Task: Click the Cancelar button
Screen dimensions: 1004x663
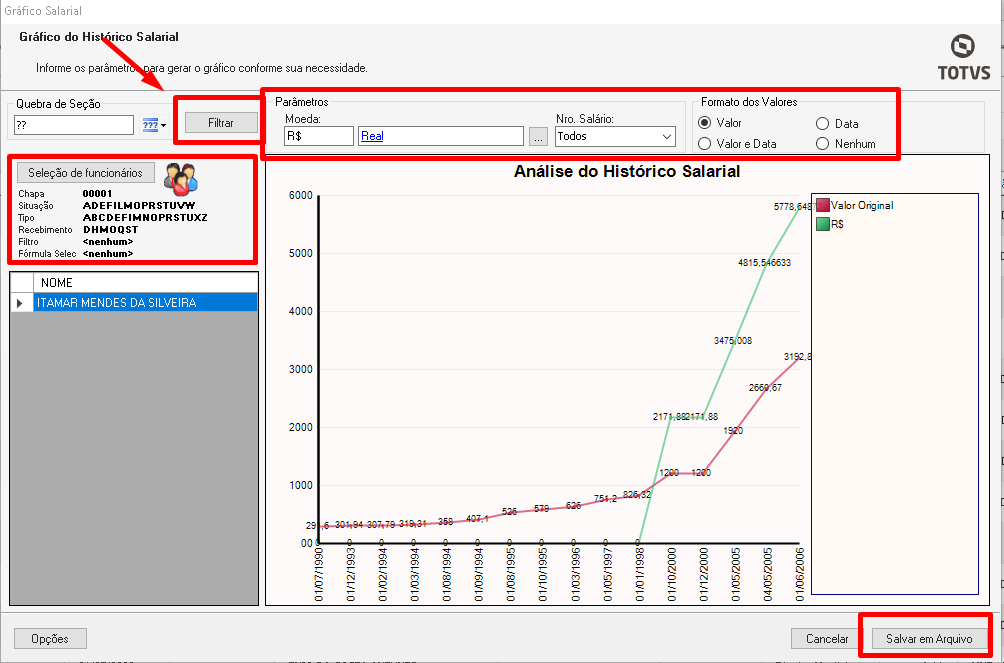Action: [827, 639]
